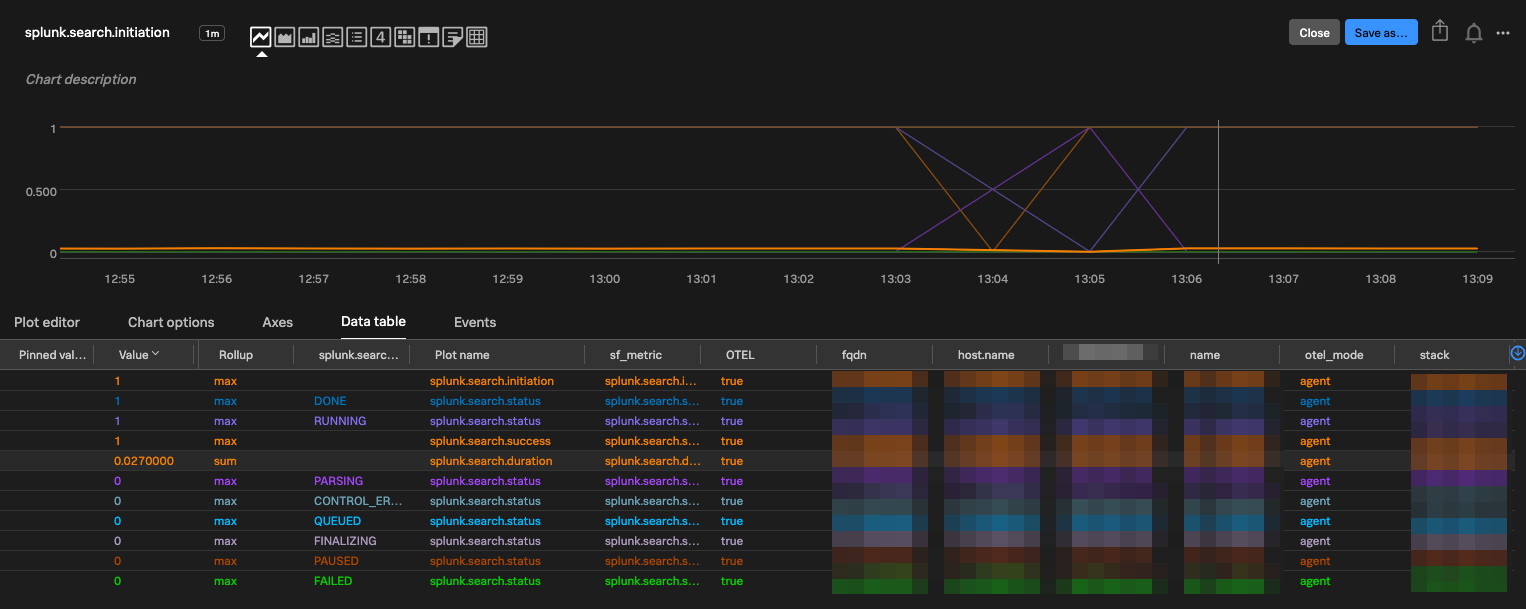Open the Events tab
This screenshot has height=609, width=1526.
coord(475,322)
